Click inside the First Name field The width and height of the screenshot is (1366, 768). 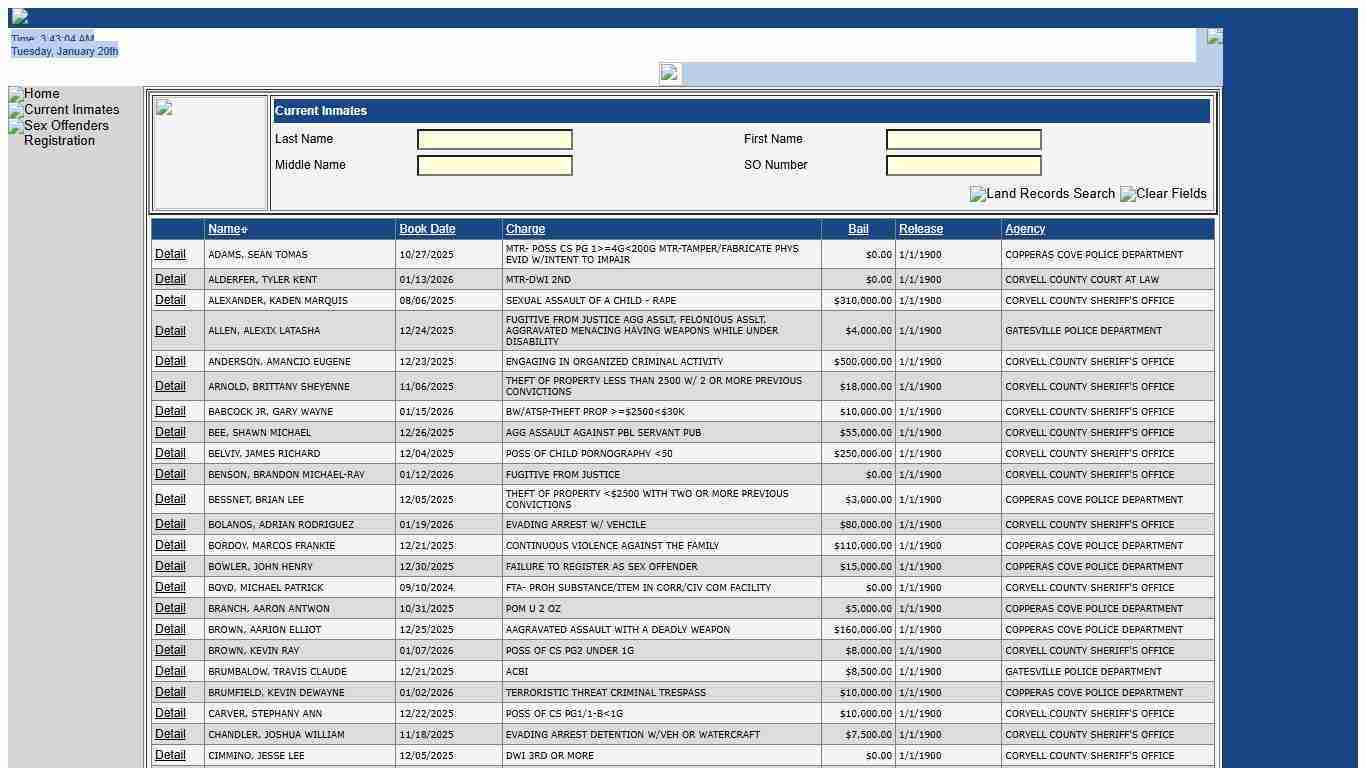(963, 139)
